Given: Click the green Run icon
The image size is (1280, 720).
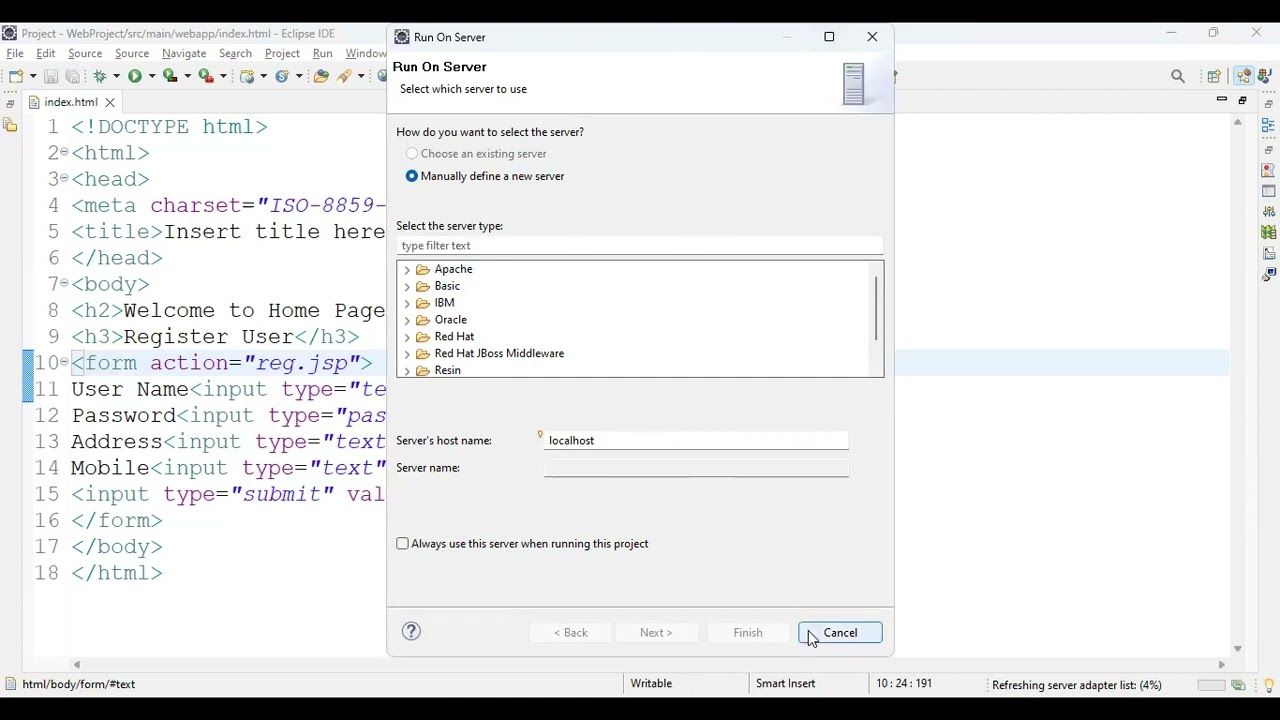Looking at the screenshot, I should click(135, 76).
